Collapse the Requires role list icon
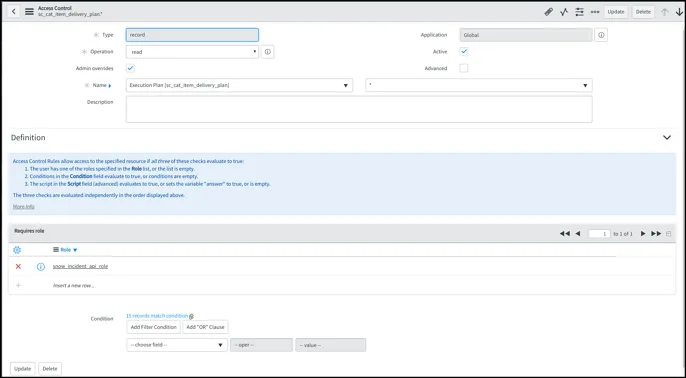This screenshot has width=686, height=378. (x=668, y=234)
